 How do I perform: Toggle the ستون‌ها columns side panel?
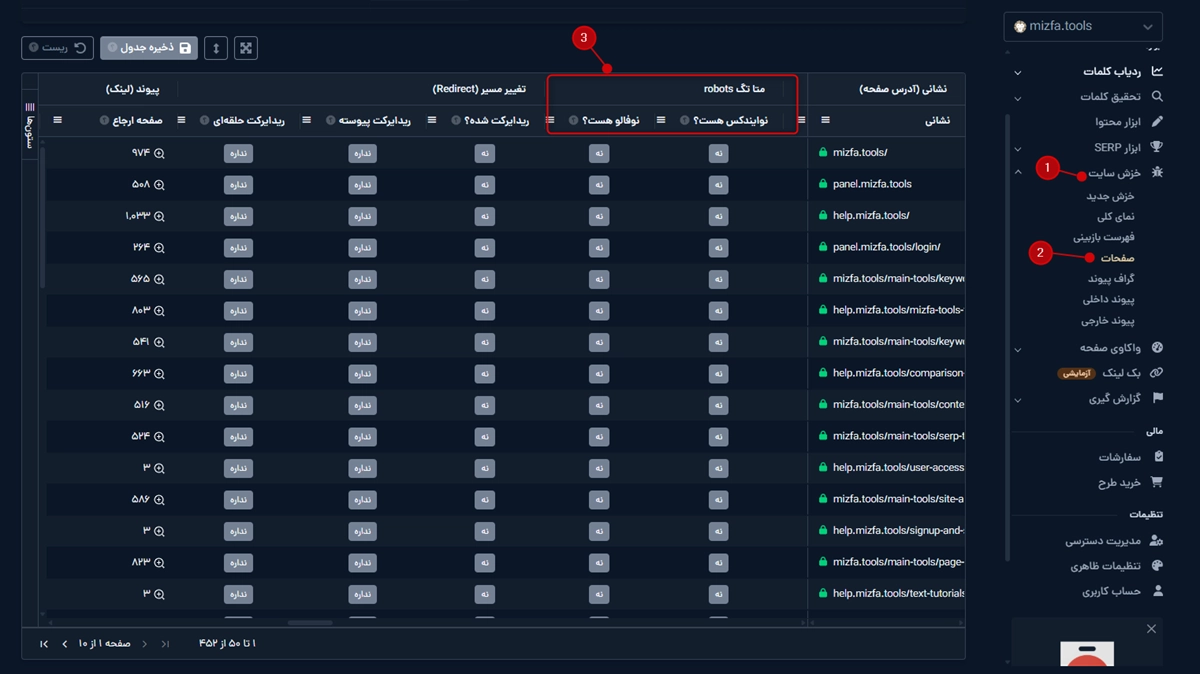coord(30,127)
